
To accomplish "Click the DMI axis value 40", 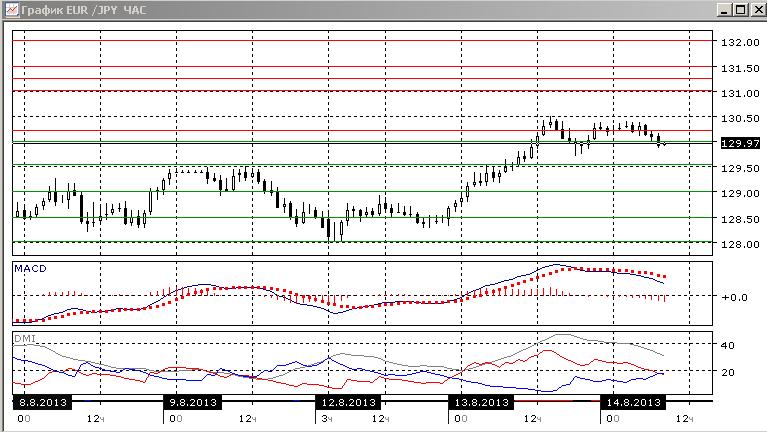I will pyautogui.click(x=728, y=345).
